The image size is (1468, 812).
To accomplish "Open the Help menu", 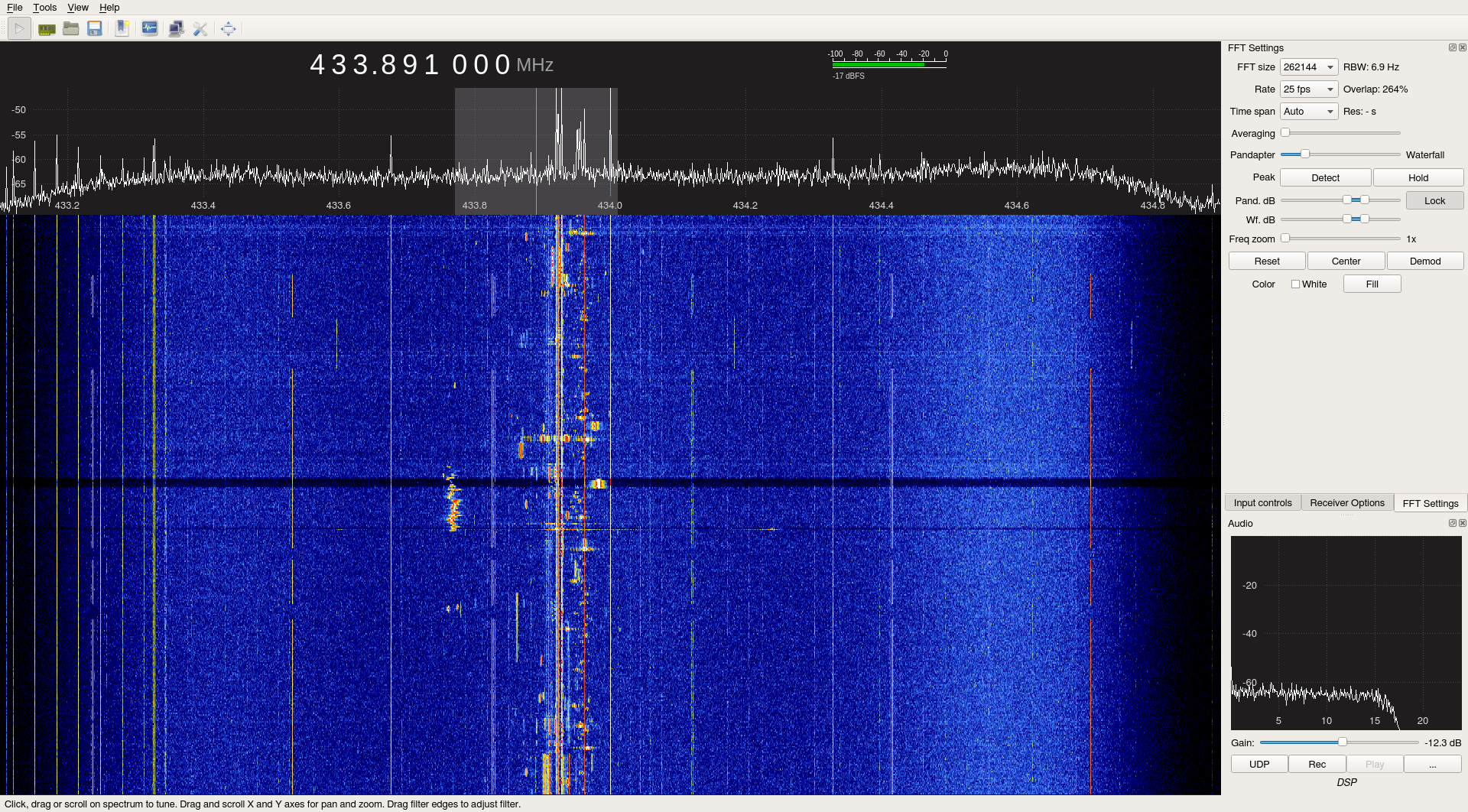I will [109, 8].
